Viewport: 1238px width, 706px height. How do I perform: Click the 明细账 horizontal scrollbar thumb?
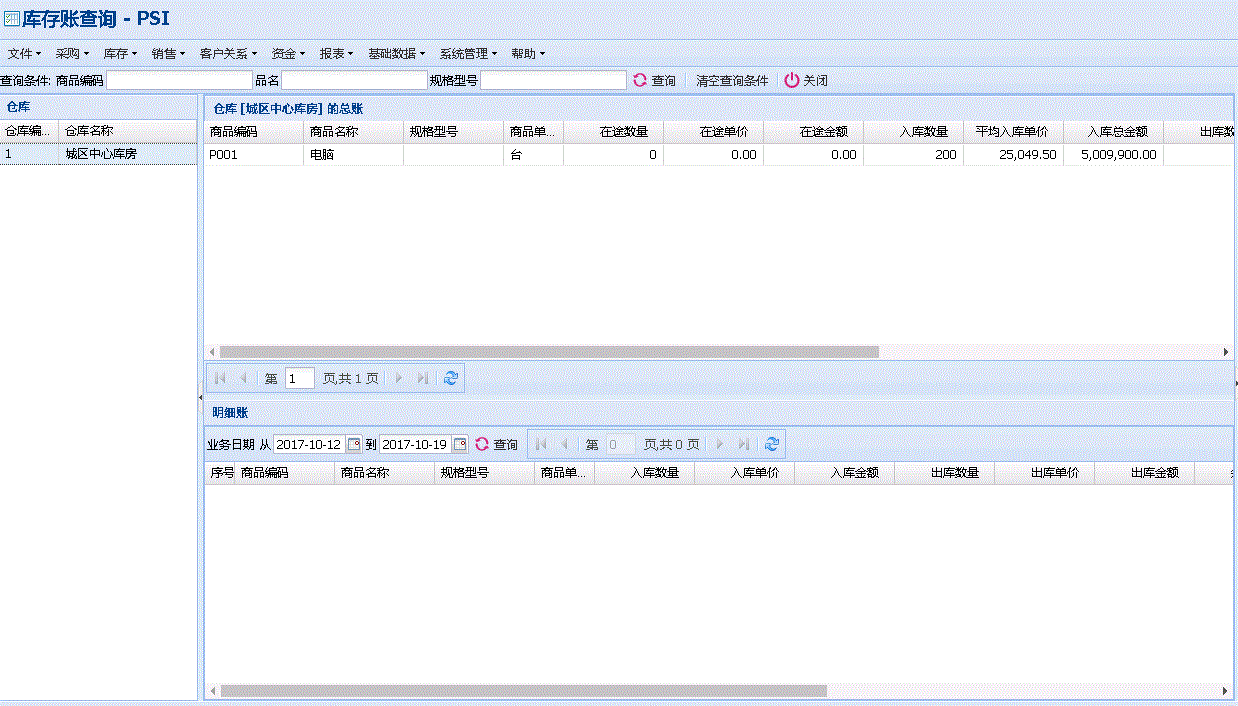[523, 691]
